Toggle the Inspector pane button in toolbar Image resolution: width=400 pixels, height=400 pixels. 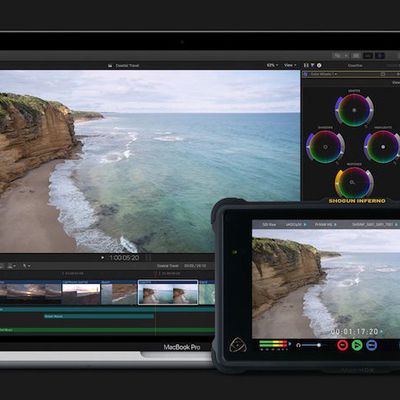(380, 56)
